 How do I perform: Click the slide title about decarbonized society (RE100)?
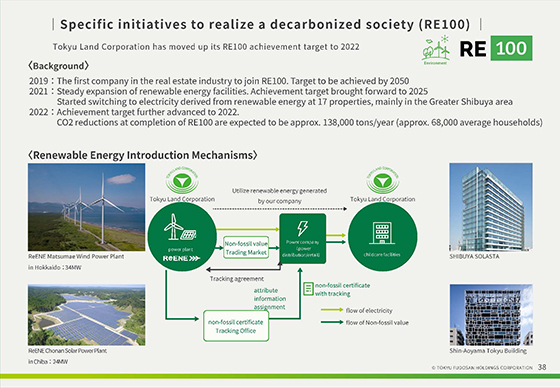pyautogui.click(x=265, y=24)
